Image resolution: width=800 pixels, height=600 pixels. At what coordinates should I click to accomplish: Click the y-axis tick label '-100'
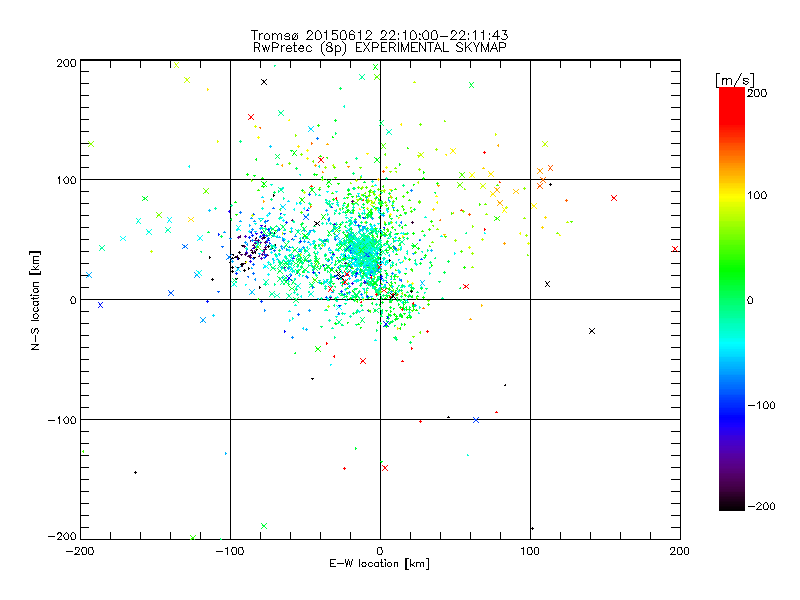tap(62, 420)
